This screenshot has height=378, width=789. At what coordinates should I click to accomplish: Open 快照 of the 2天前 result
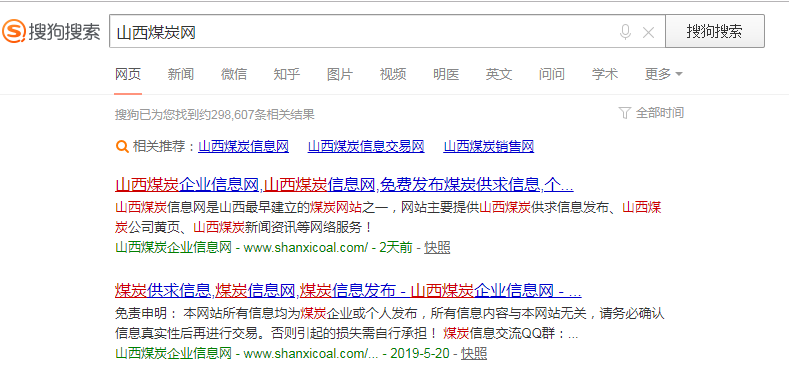[x=437, y=248]
